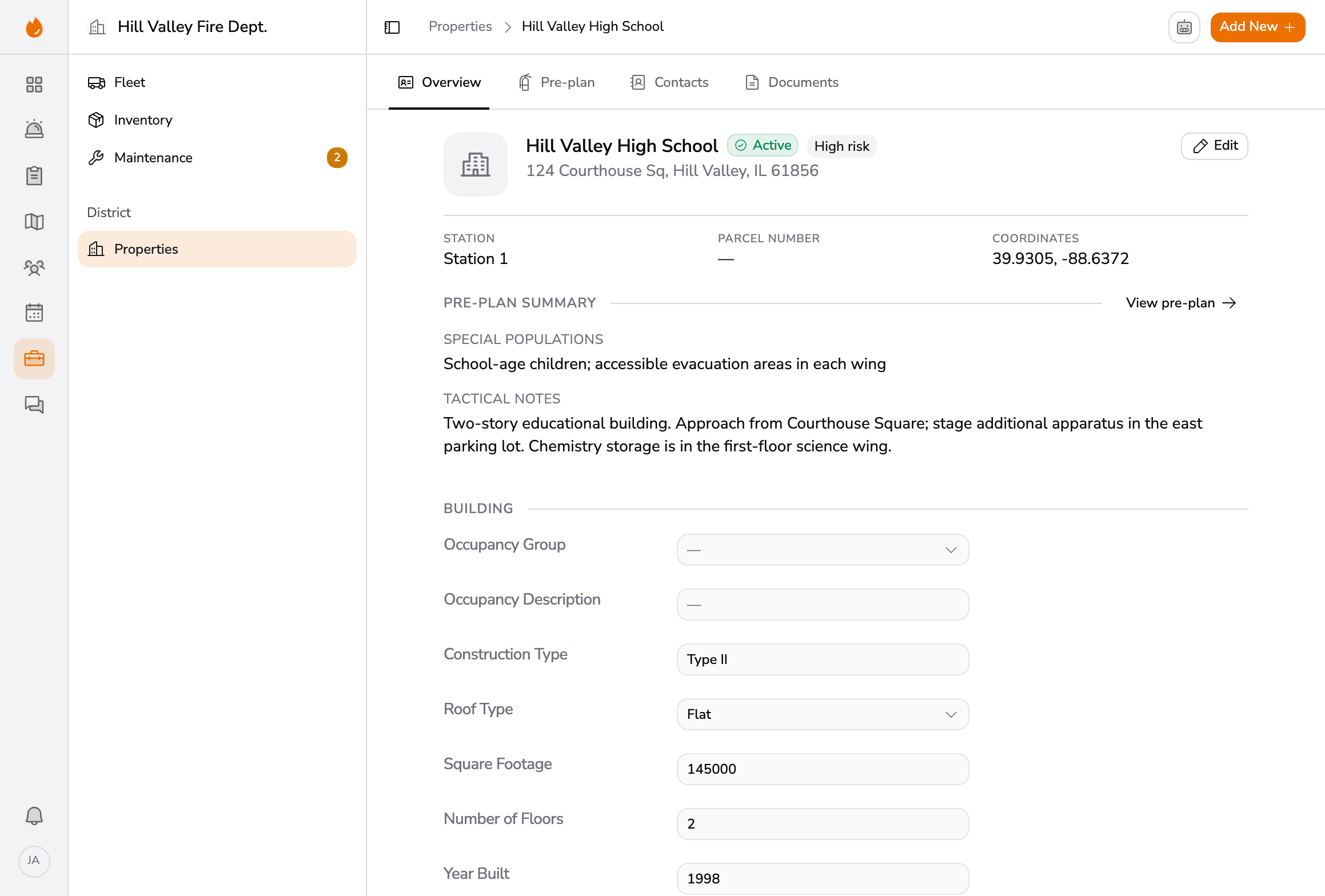This screenshot has width=1325, height=896.
Task: Switch to the Pre-plan tab
Action: pos(557,82)
